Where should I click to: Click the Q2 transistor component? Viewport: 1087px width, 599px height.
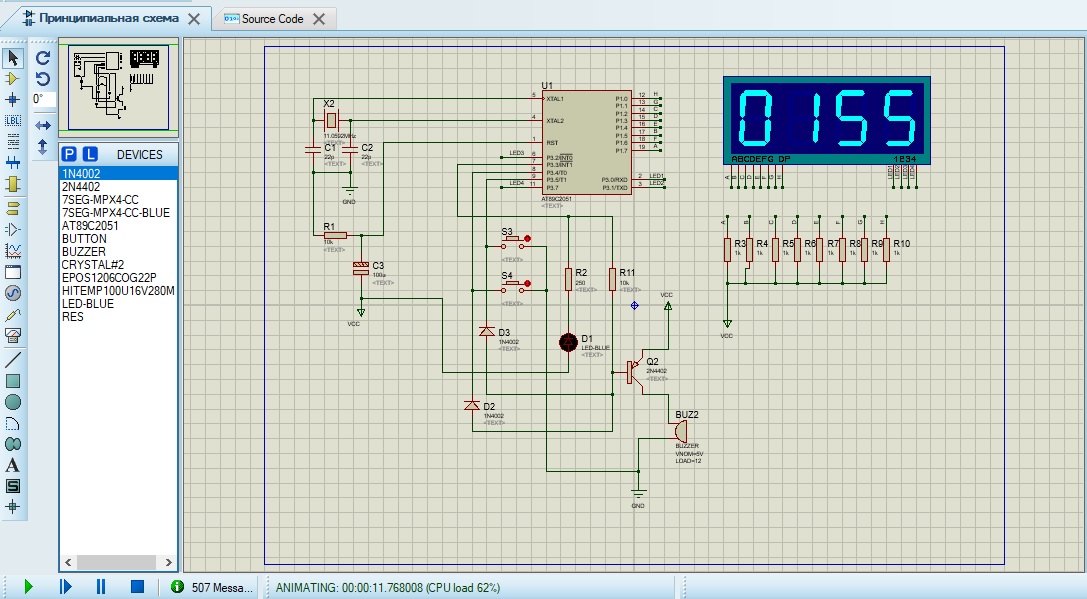635,372
